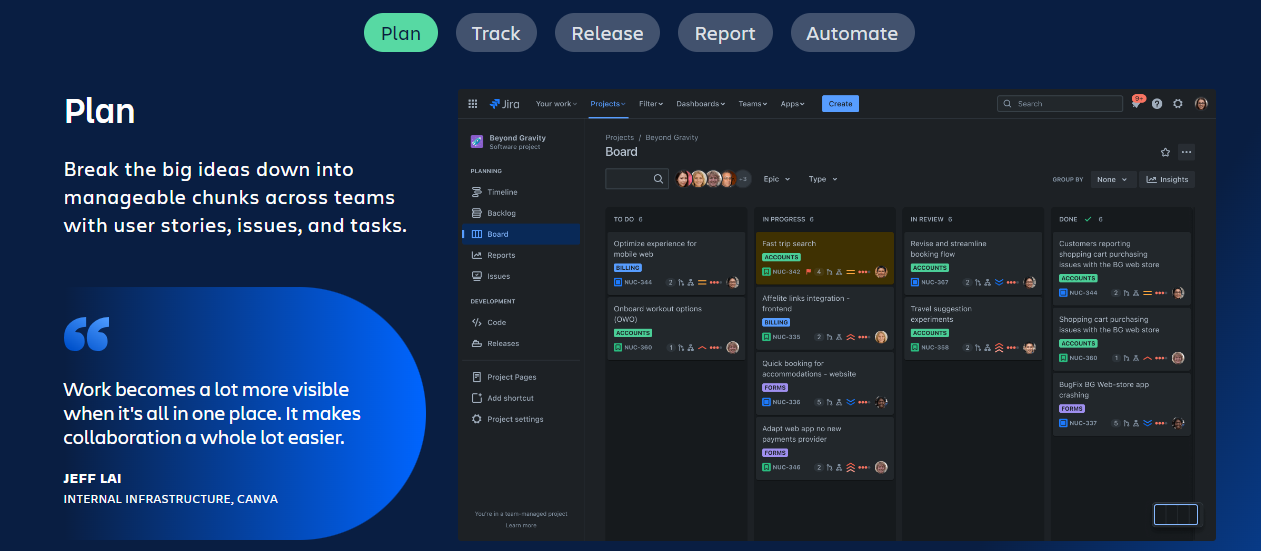Viewport: 1261px width, 551px height.
Task: Star the board with the star icon
Action: pyautogui.click(x=1165, y=152)
